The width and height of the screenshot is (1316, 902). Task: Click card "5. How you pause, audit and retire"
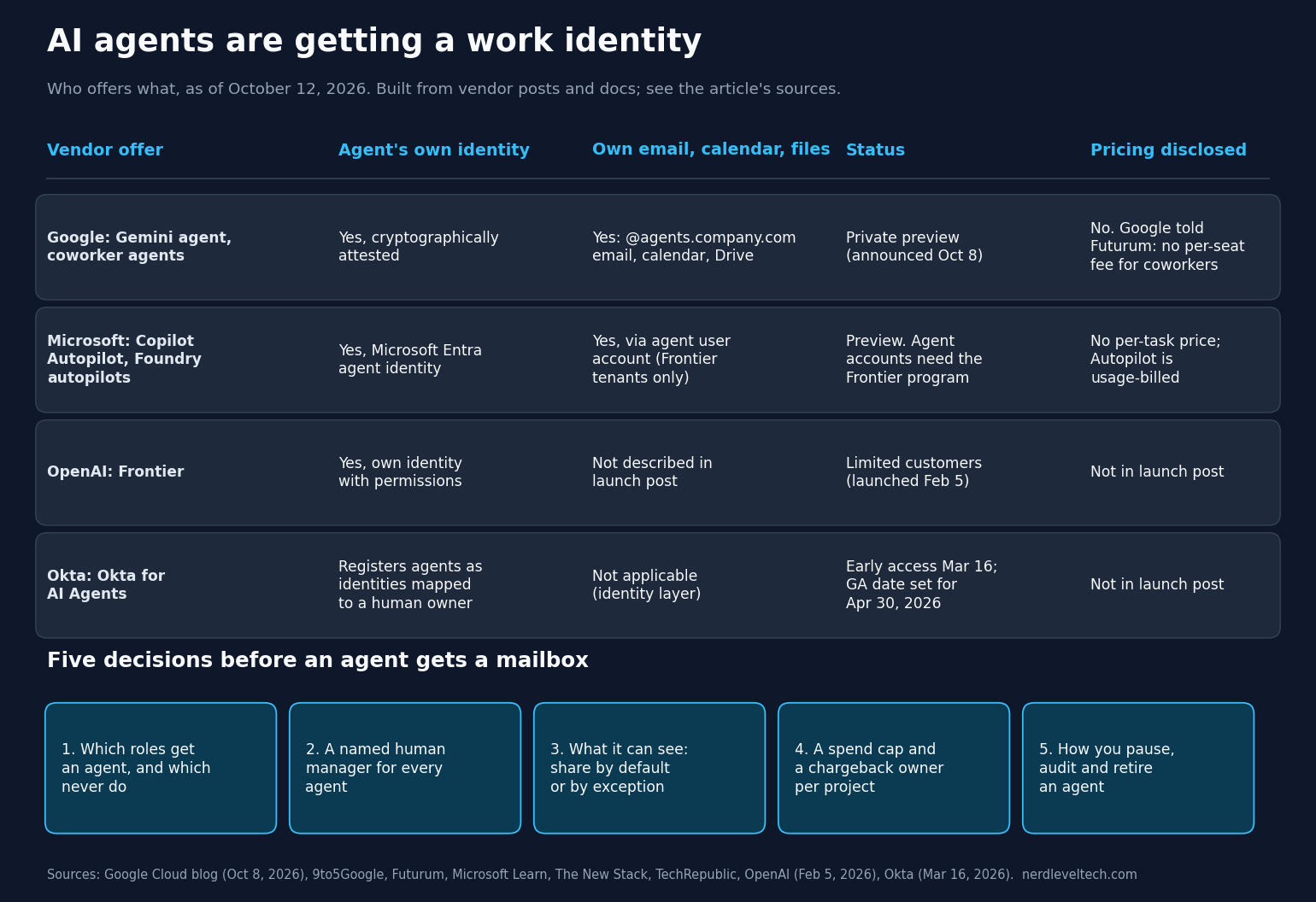point(1138,768)
